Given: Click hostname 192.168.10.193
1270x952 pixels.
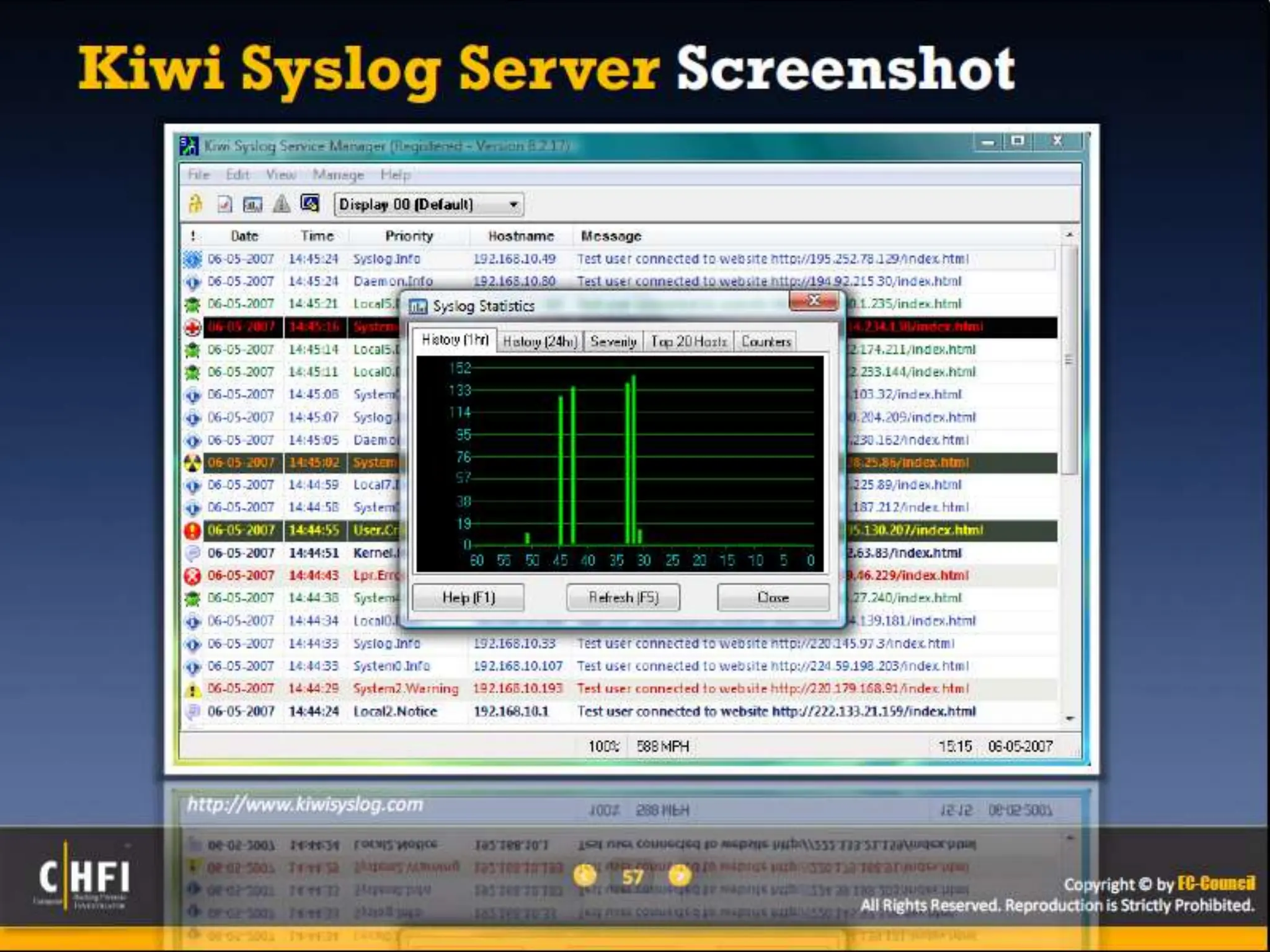Looking at the screenshot, I should click(518, 689).
